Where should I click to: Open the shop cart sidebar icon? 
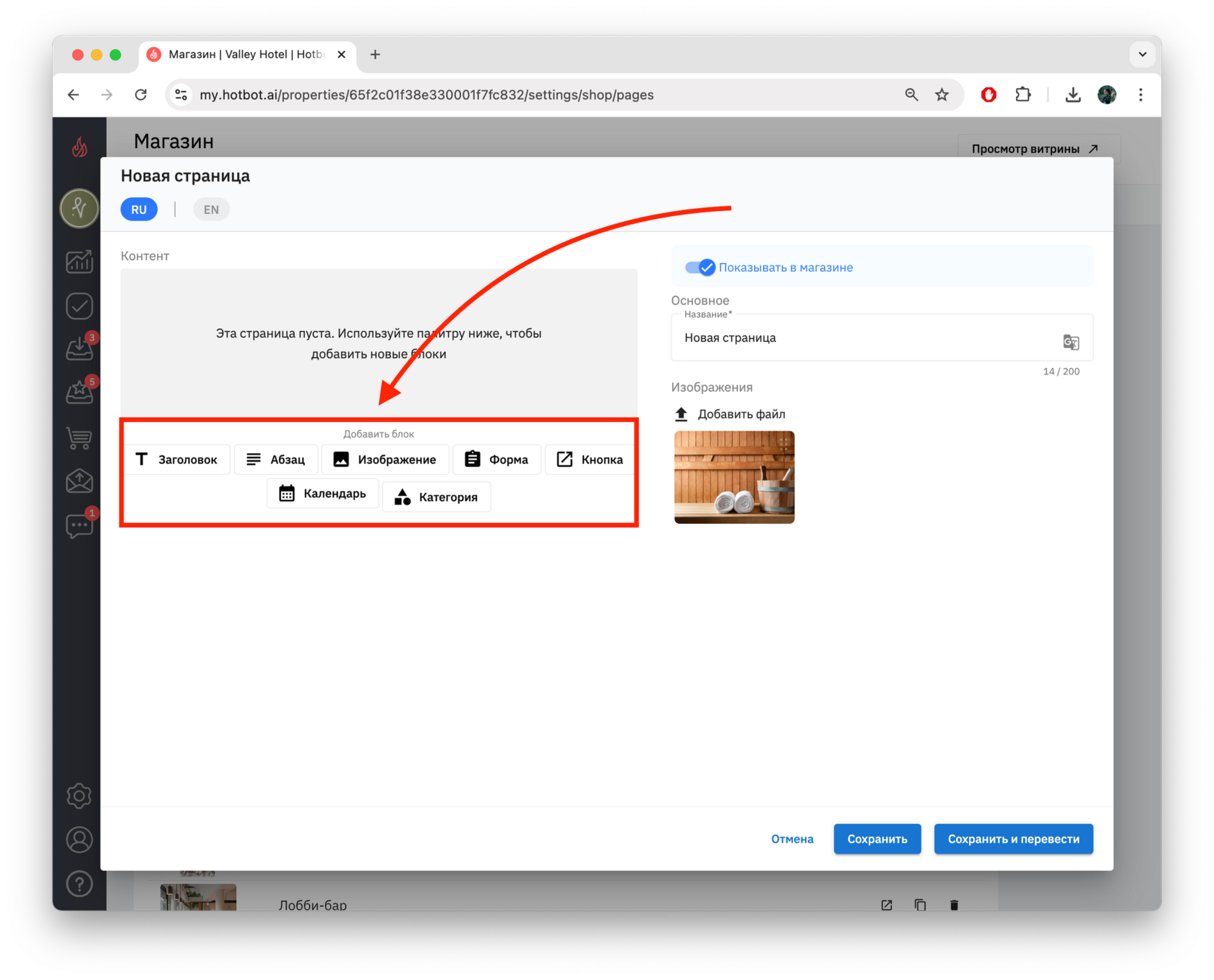[79, 437]
